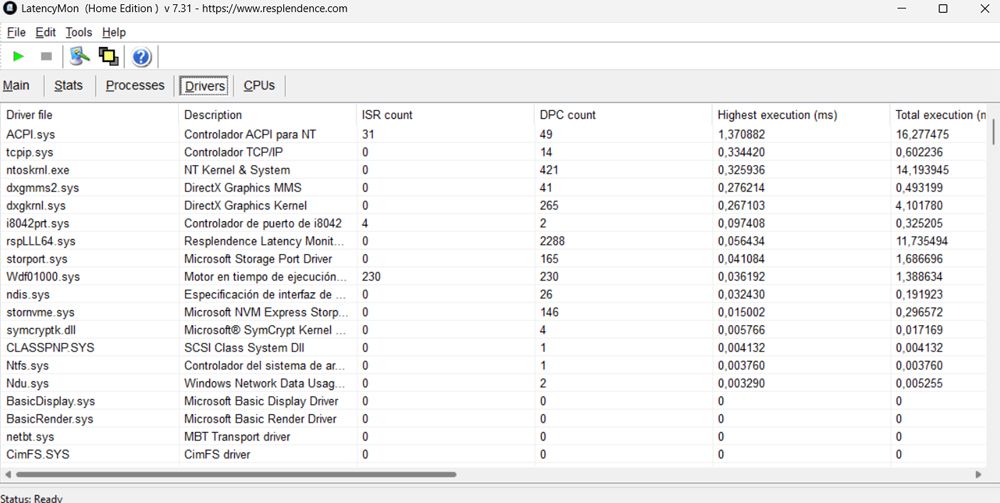Select the dxgkrnl.sys driver row
The height and width of the screenshot is (503, 1000).
point(494,205)
